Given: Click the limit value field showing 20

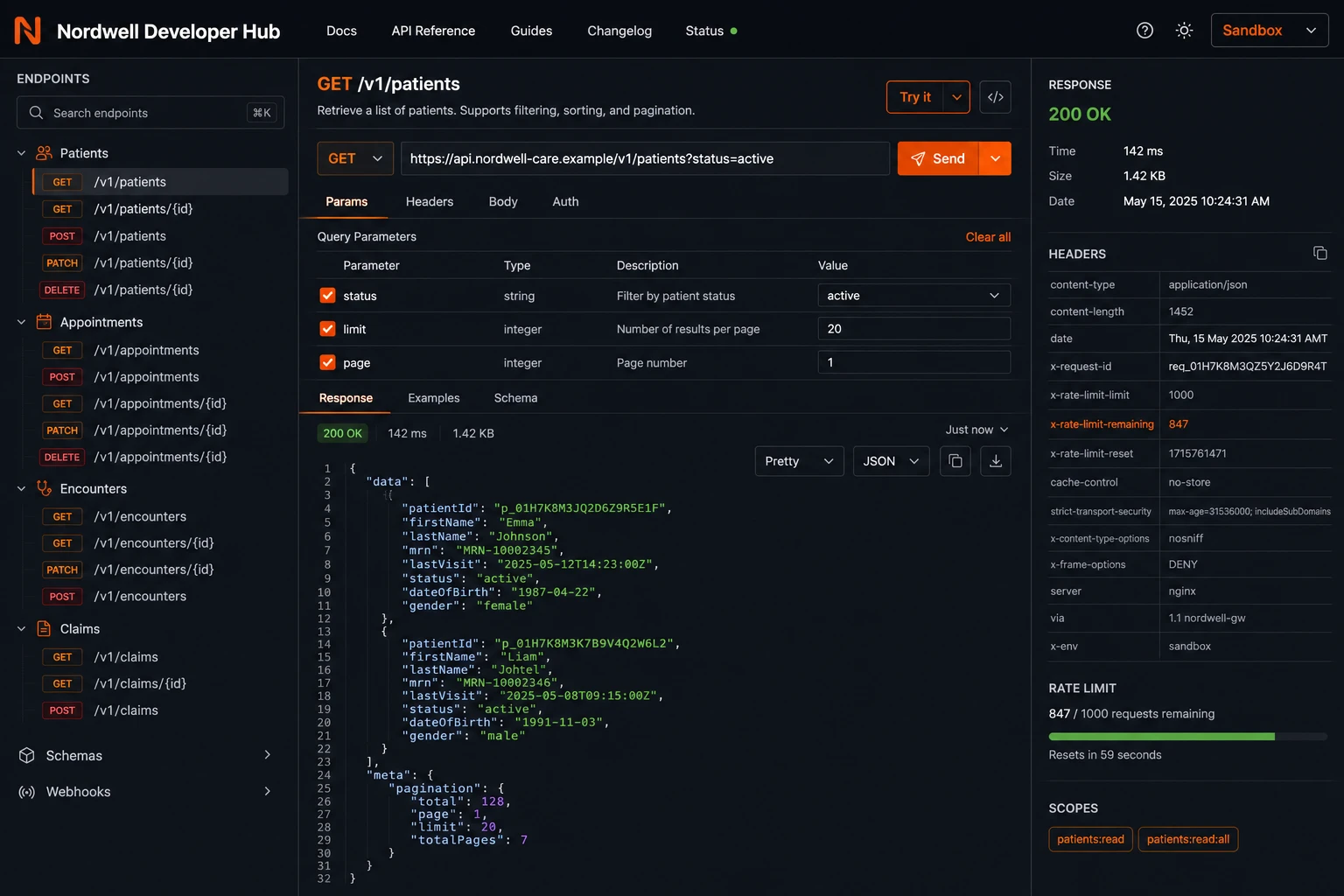Looking at the screenshot, I should point(914,329).
